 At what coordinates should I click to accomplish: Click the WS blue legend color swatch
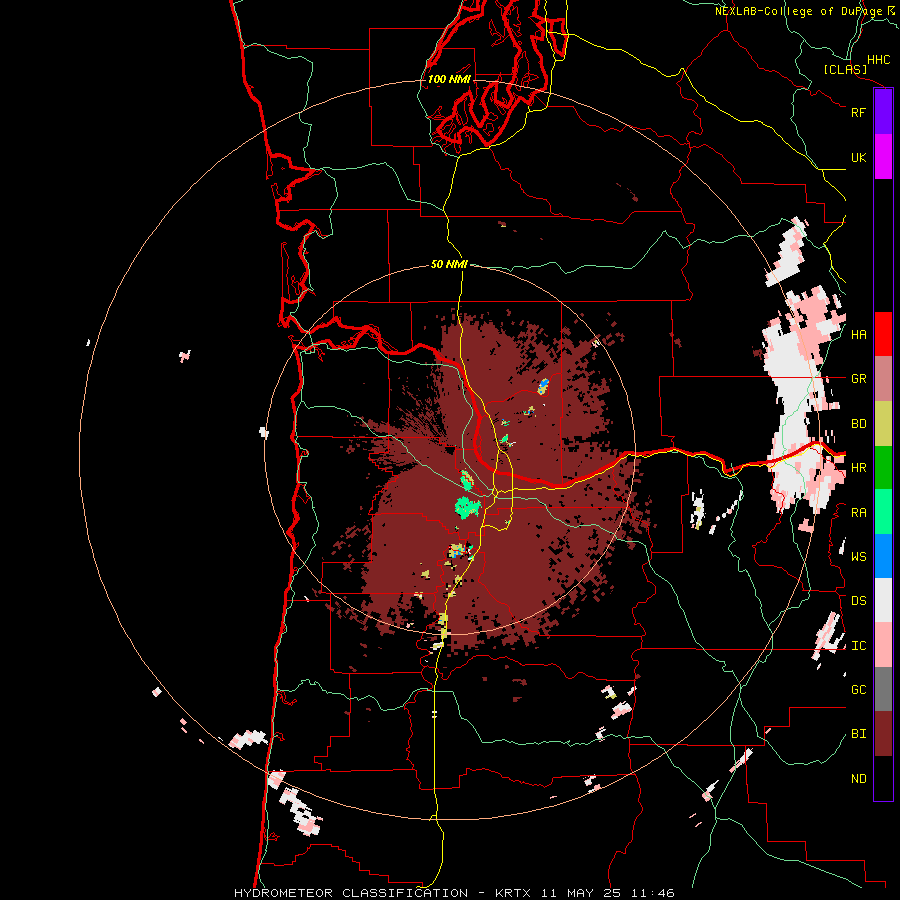pos(883,556)
